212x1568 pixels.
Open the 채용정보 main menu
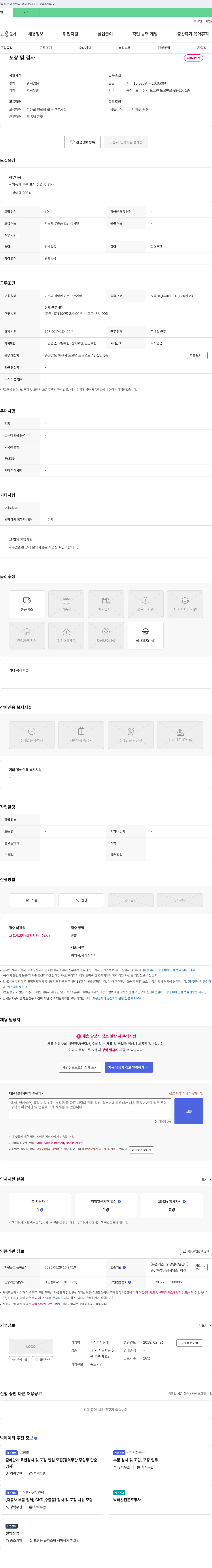pos(36,34)
